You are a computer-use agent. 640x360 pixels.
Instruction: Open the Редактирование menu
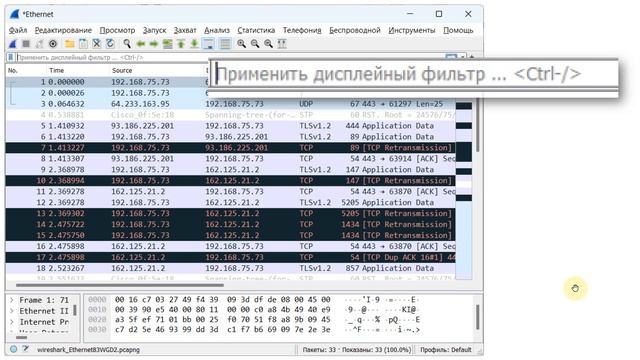[63, 30]
